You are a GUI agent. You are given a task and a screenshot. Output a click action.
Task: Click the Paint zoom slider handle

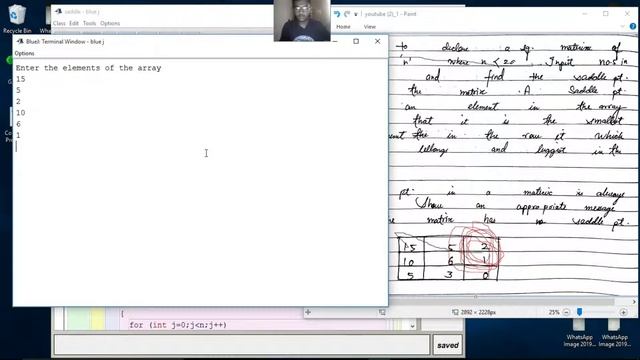click(579, 312)
